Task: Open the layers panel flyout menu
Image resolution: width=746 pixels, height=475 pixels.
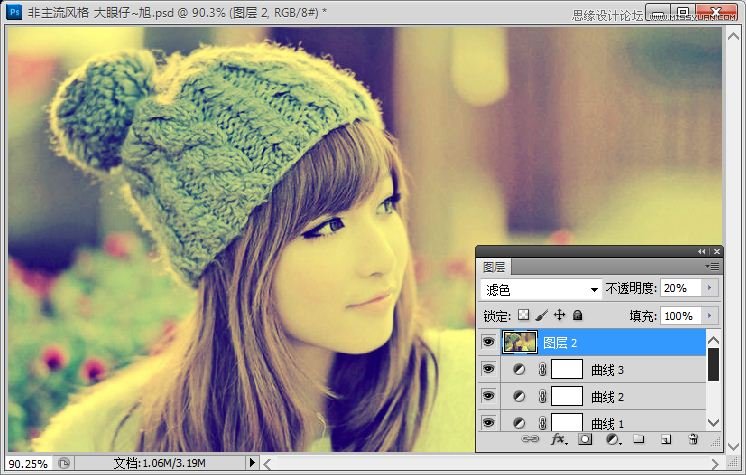Action: tap(712, 267)
